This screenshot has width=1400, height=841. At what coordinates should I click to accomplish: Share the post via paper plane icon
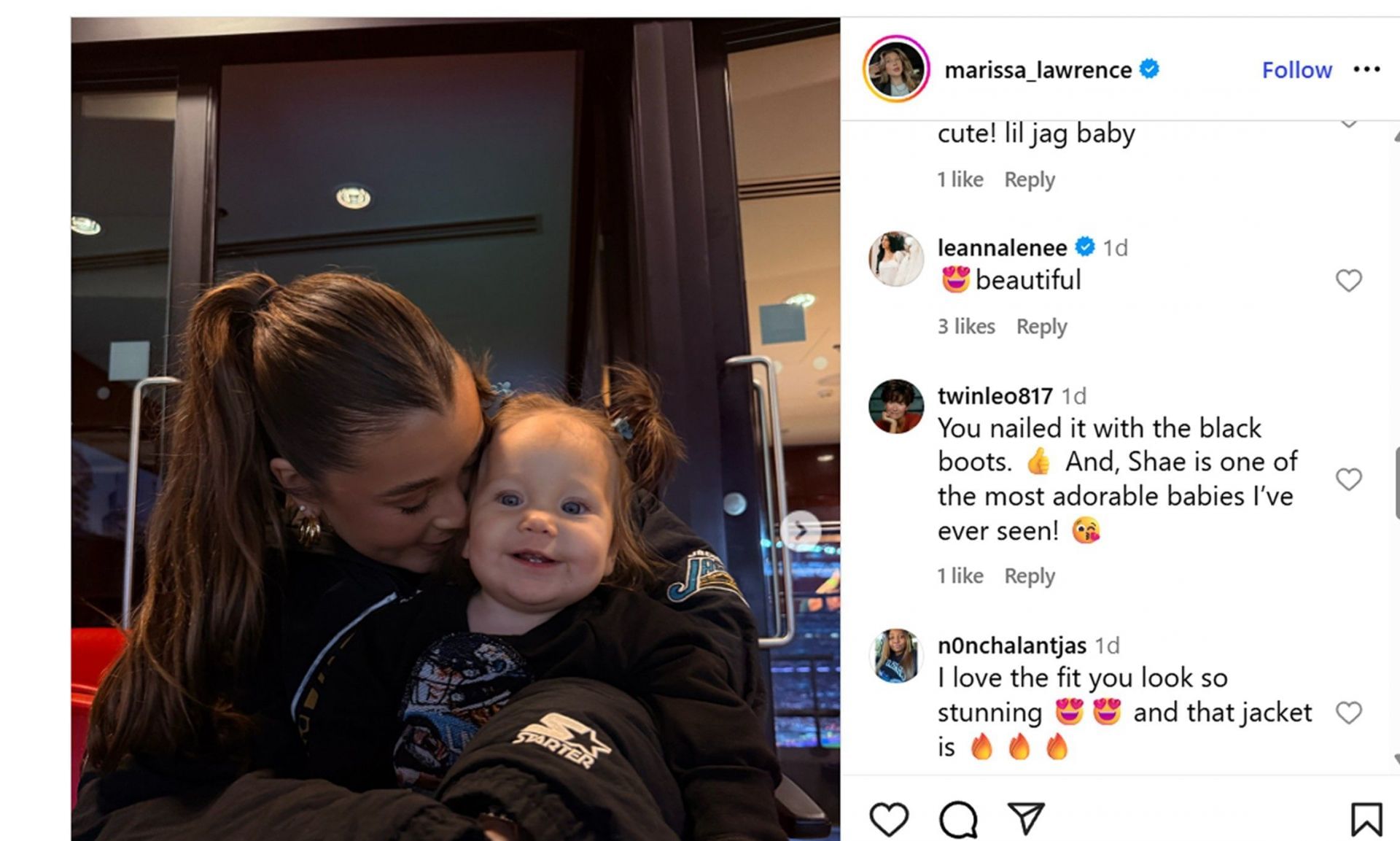(1026, 818)
